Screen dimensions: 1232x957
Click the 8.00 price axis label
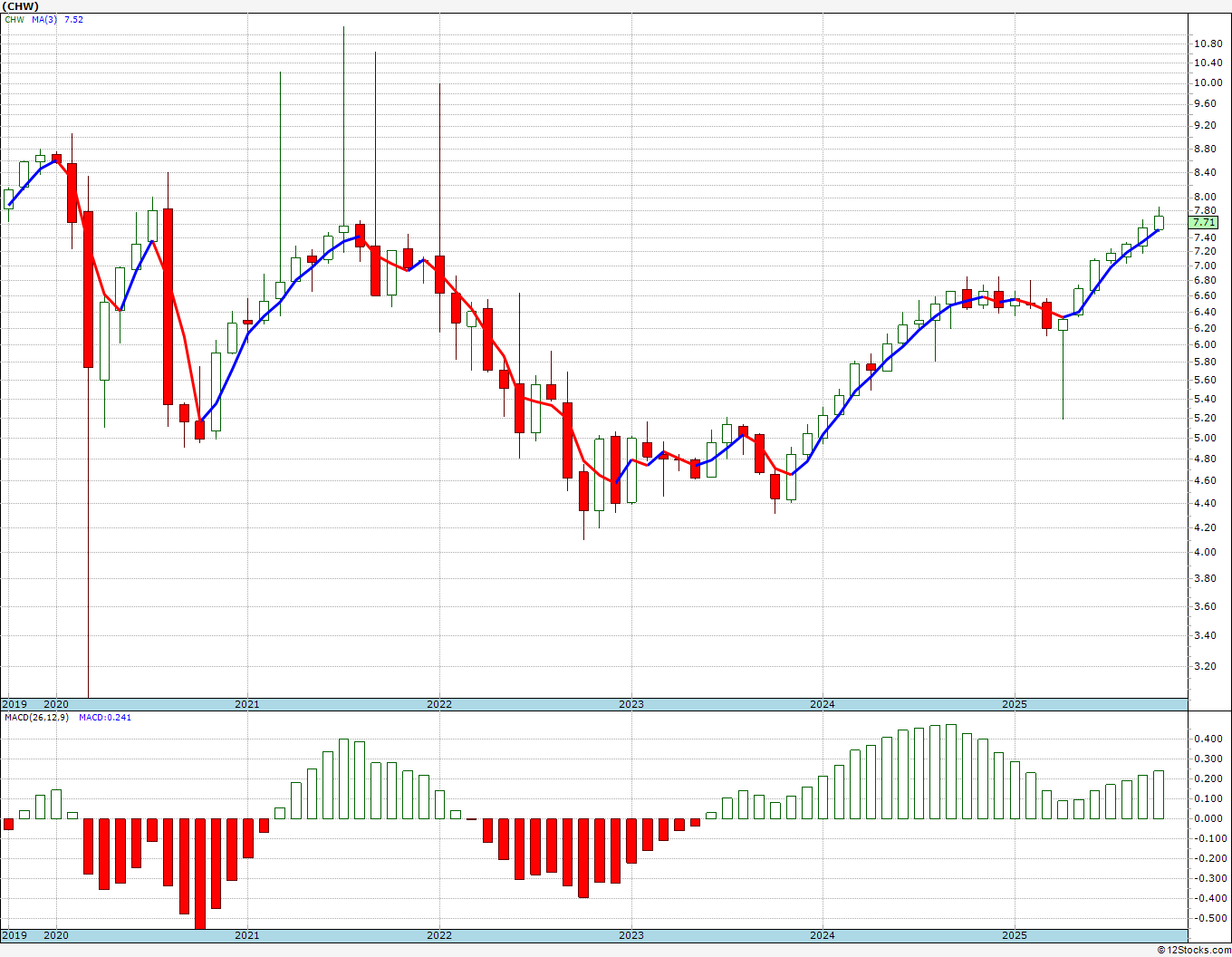1205,197
